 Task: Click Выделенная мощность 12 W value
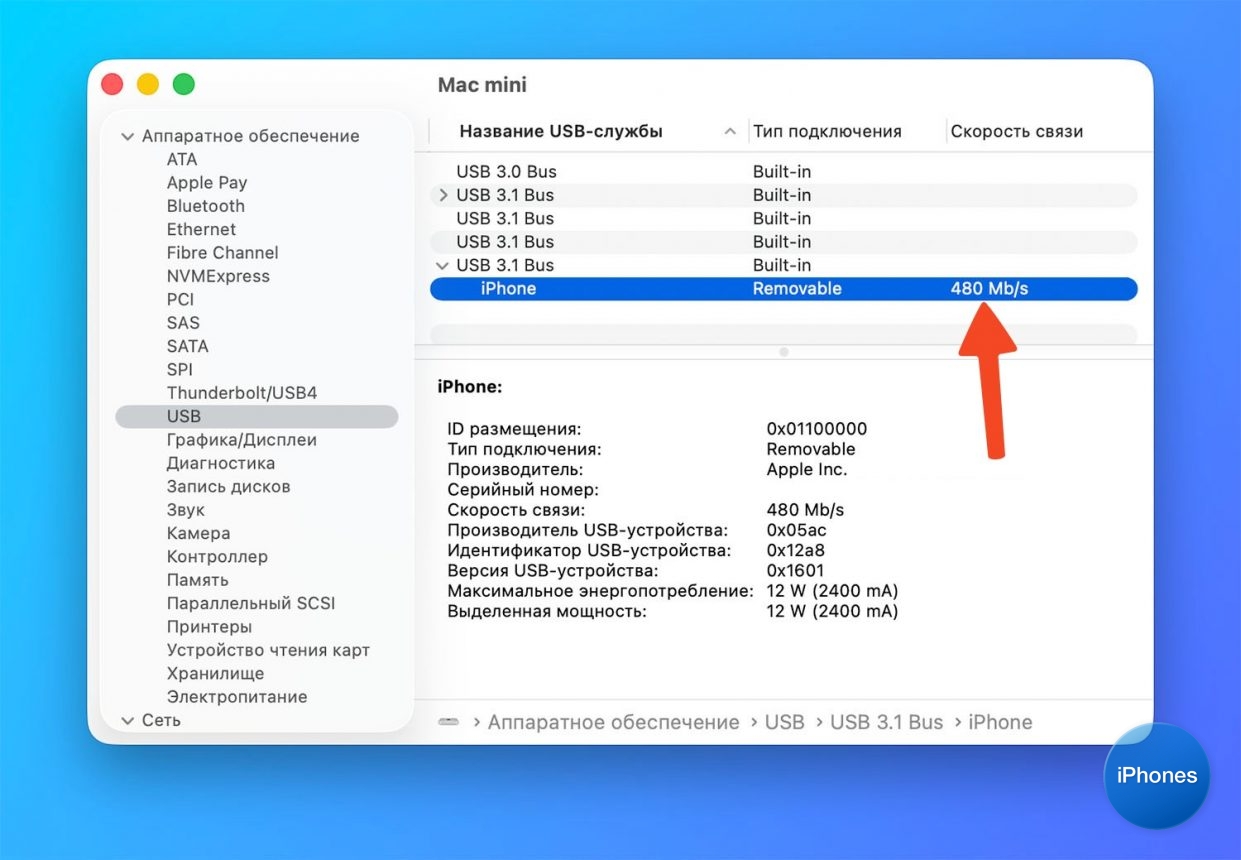click(x=832, y=611)
